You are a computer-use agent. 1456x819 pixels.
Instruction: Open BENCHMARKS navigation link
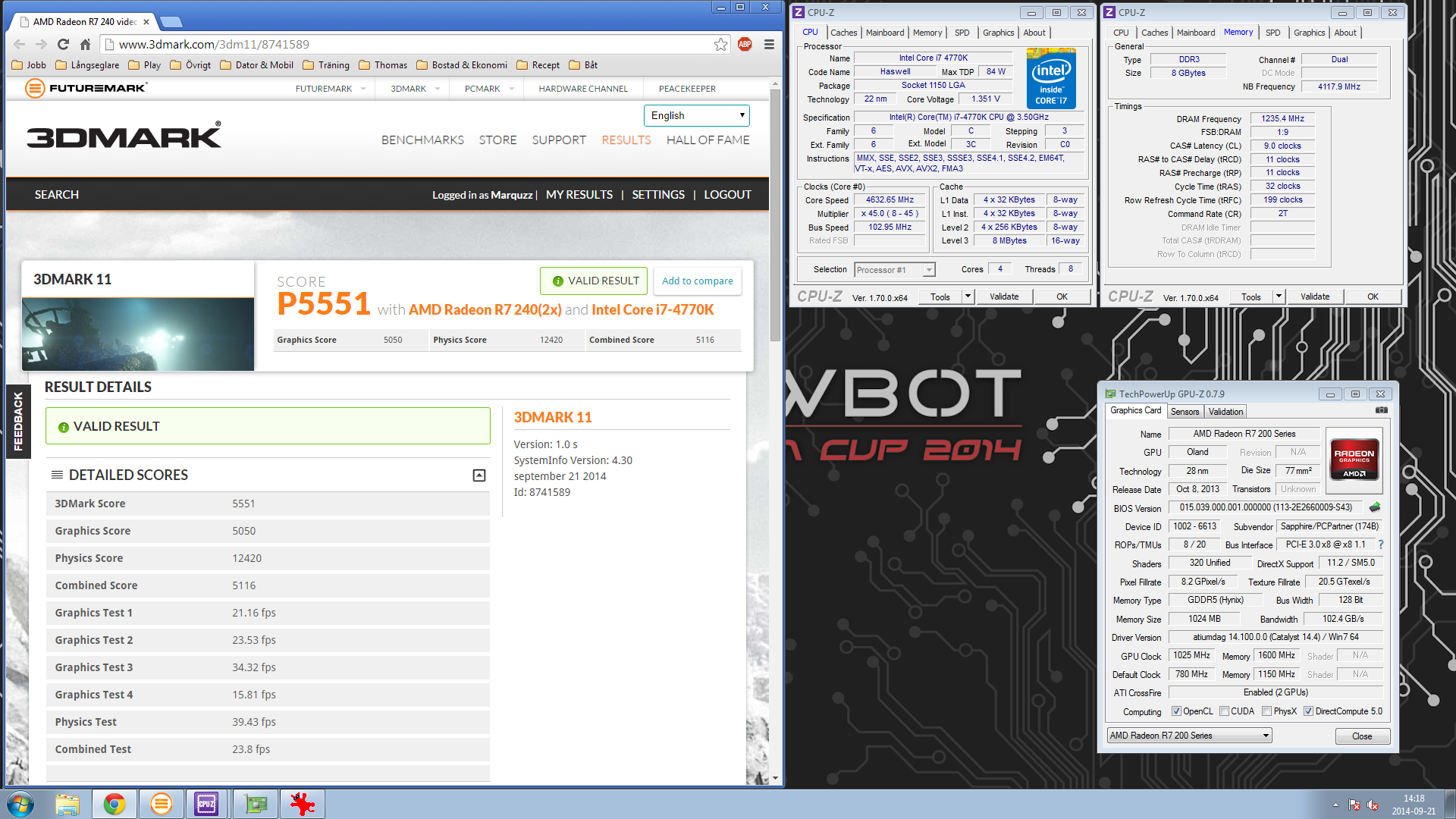[x=422, y=140]
